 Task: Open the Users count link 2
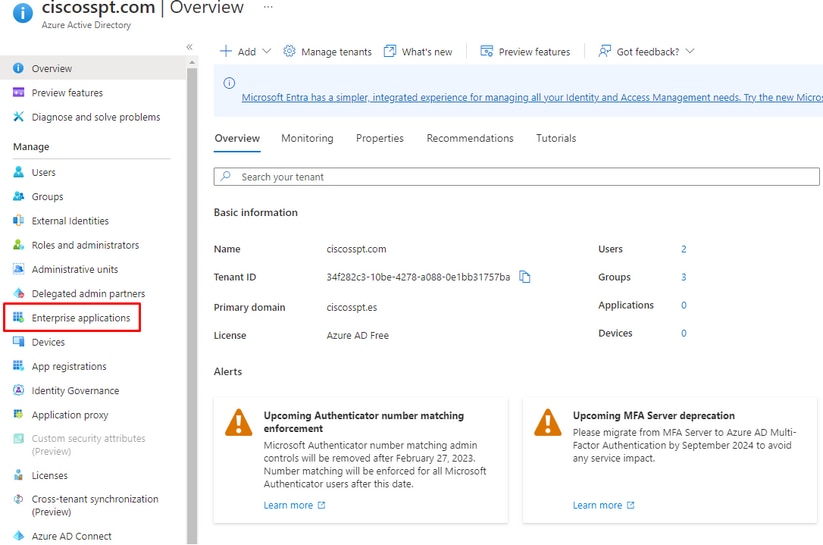683,249
